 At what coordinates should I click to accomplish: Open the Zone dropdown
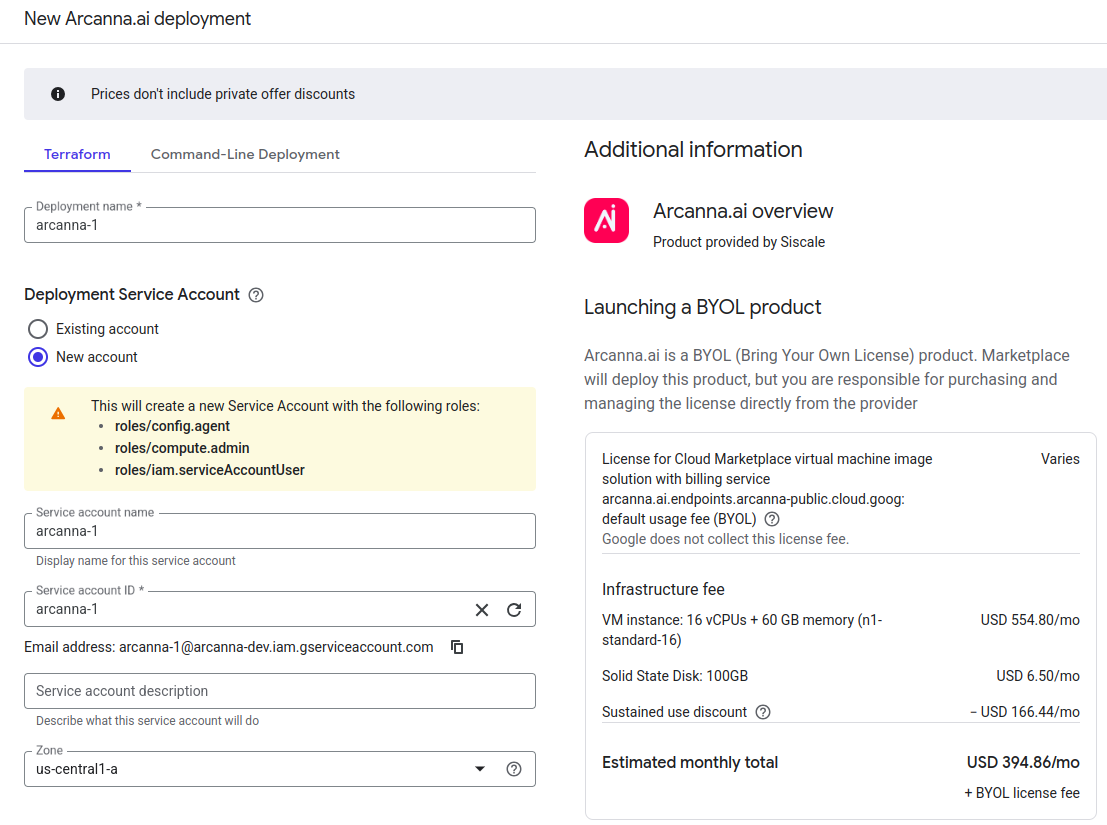pyautogui.click(x=480, y=769)
